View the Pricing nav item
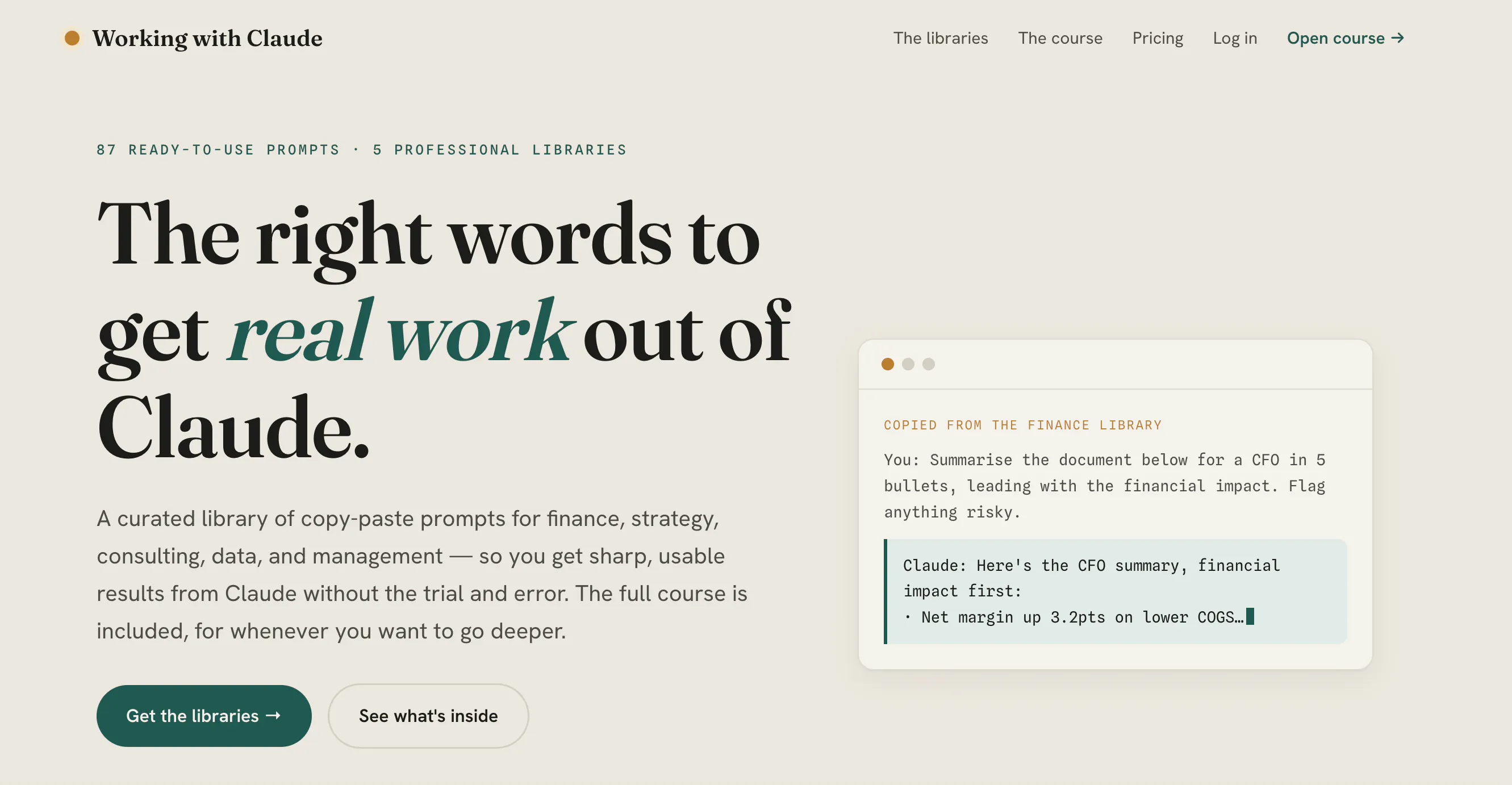The width and height of the screenshot is (1512, 785). pyautogui.click(x=1158, y=38)
